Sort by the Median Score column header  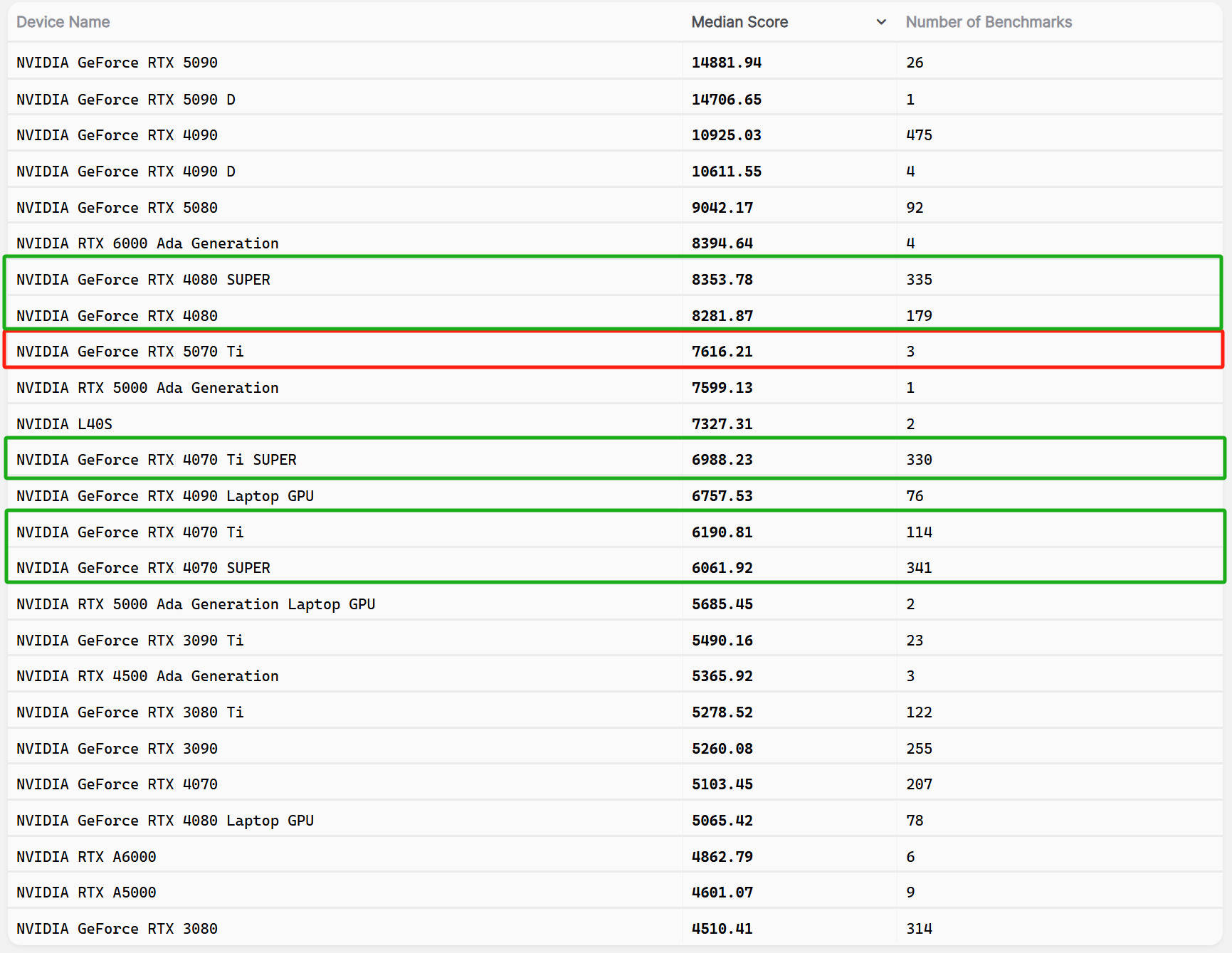tap(739, 22)
